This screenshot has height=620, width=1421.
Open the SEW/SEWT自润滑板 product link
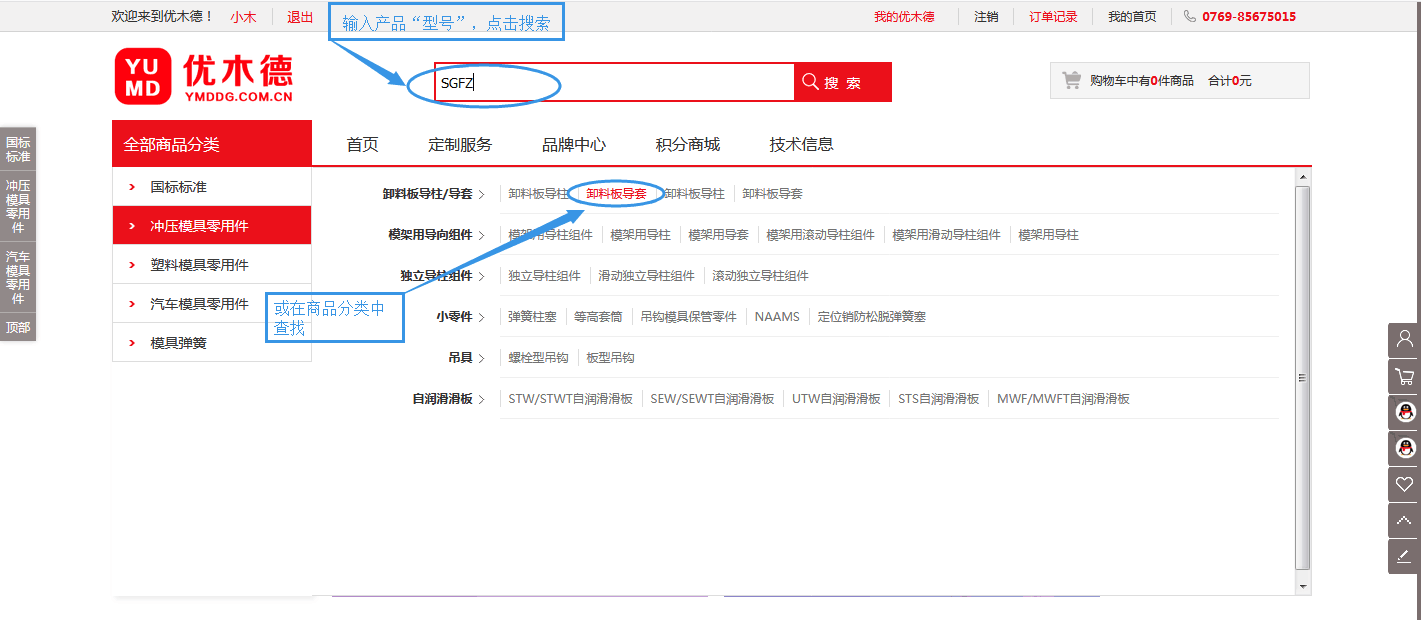712,399
